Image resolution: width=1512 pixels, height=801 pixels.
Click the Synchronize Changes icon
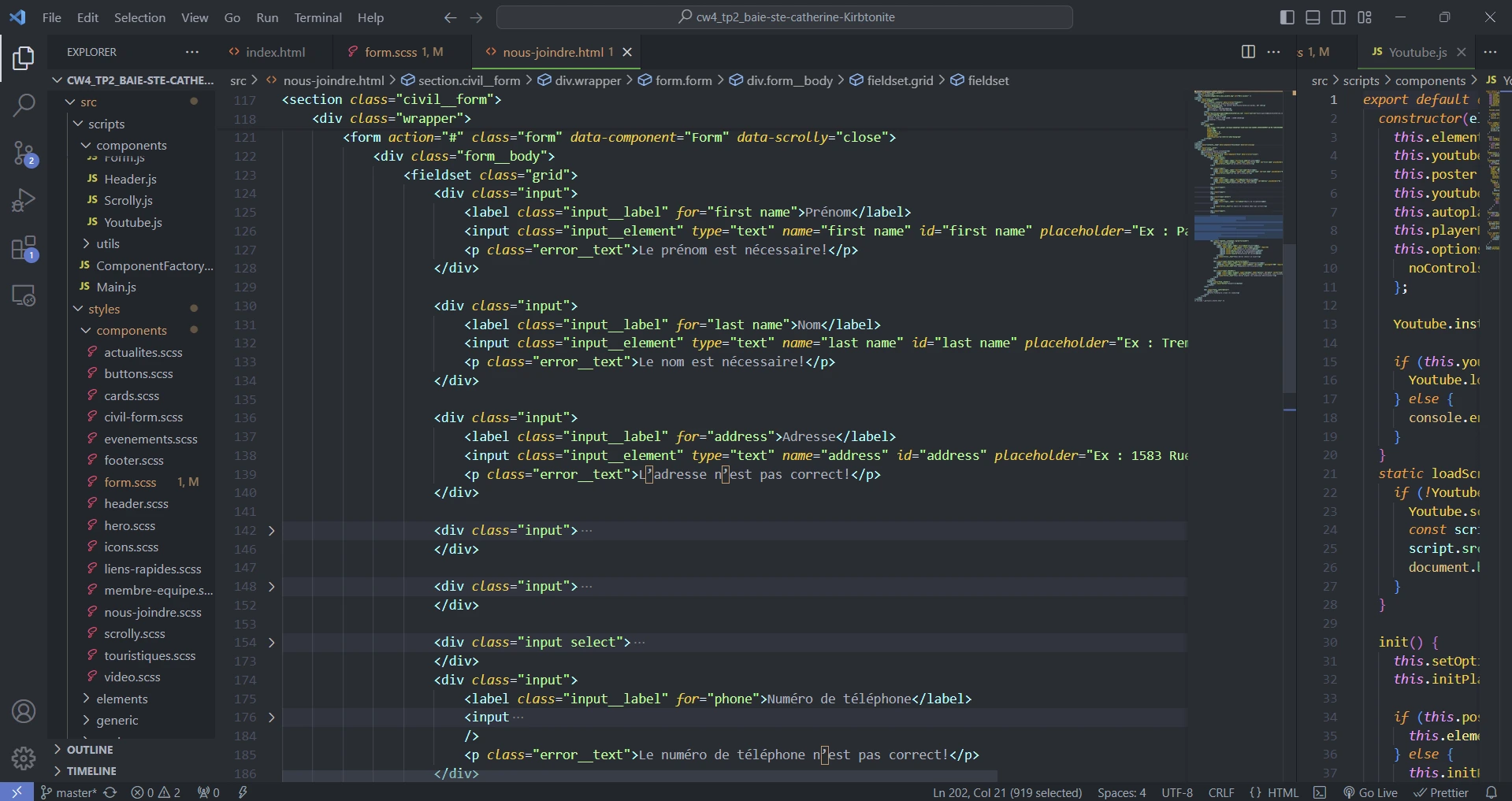tap(110, 792)
